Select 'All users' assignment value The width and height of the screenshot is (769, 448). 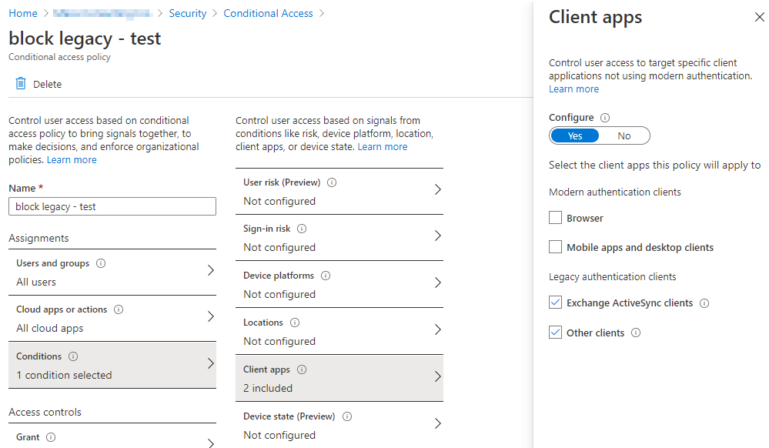[36, 282]
